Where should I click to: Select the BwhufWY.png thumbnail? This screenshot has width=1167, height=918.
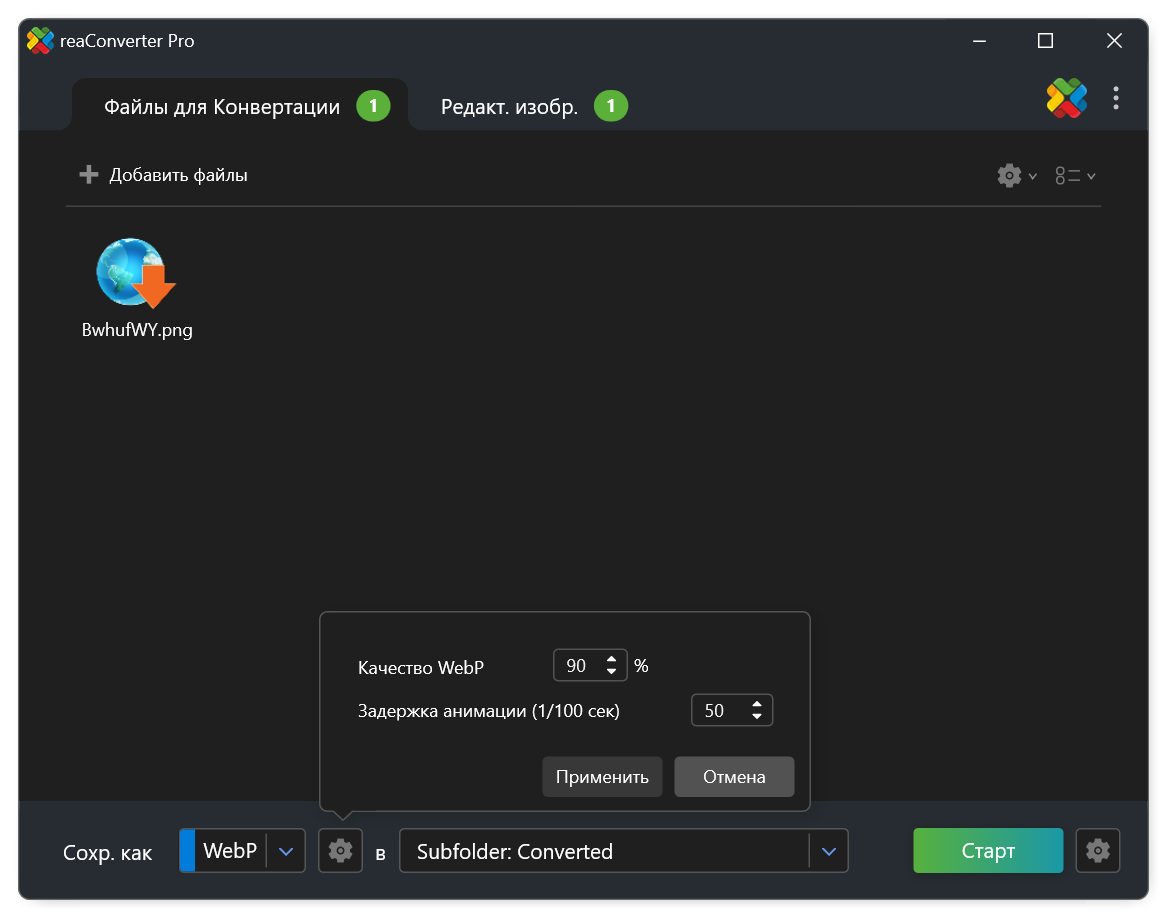[136, 289]
